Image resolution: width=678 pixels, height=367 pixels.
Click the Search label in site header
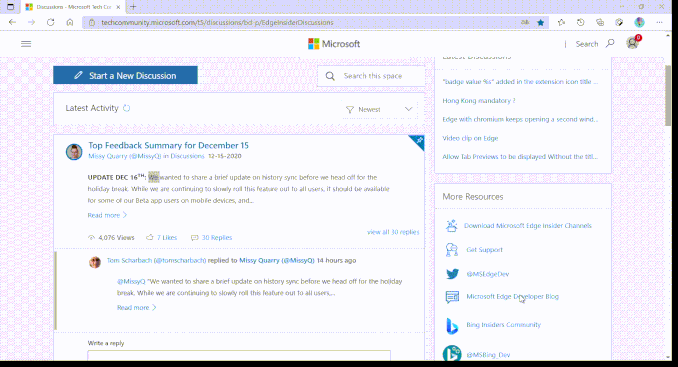587,44
